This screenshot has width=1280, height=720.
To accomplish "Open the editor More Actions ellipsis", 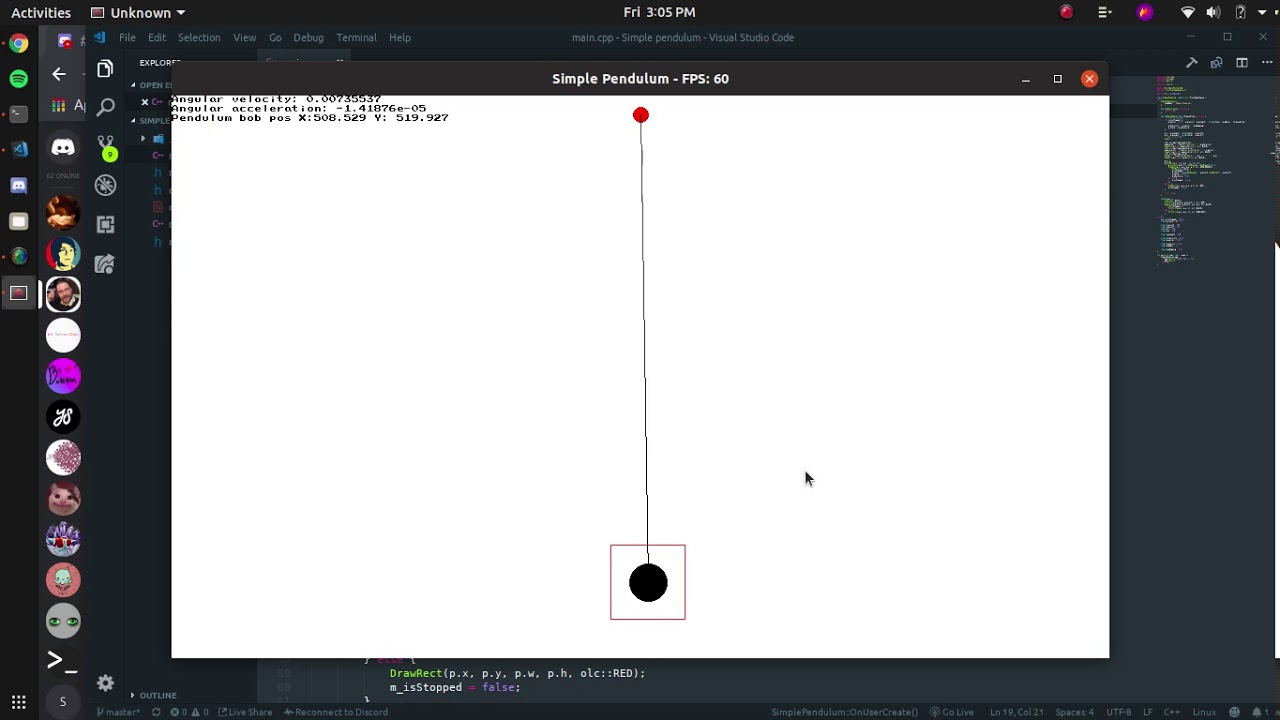I will pos(1267,62).
